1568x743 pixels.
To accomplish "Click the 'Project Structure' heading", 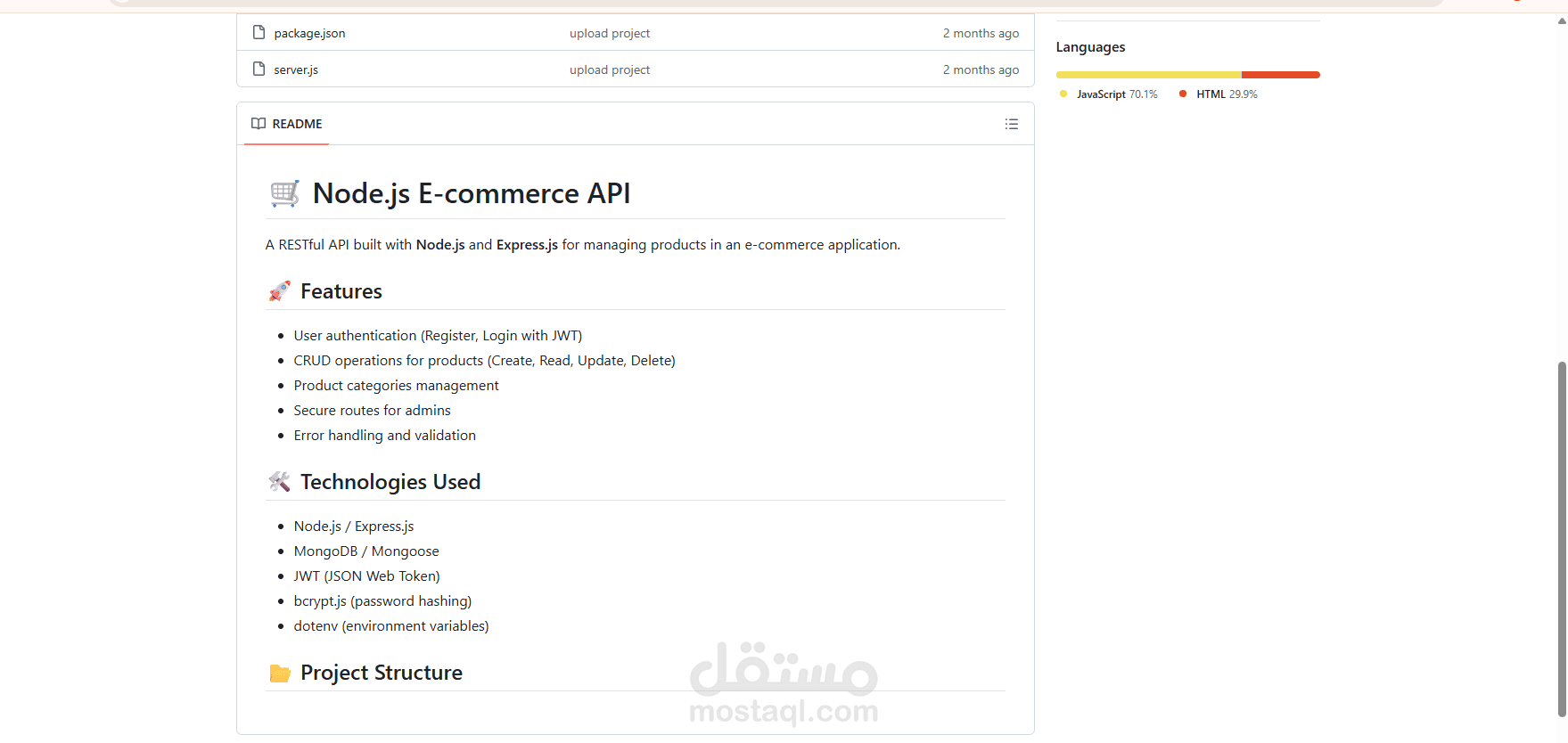I will pyautogui.click(x=382, y=673).
